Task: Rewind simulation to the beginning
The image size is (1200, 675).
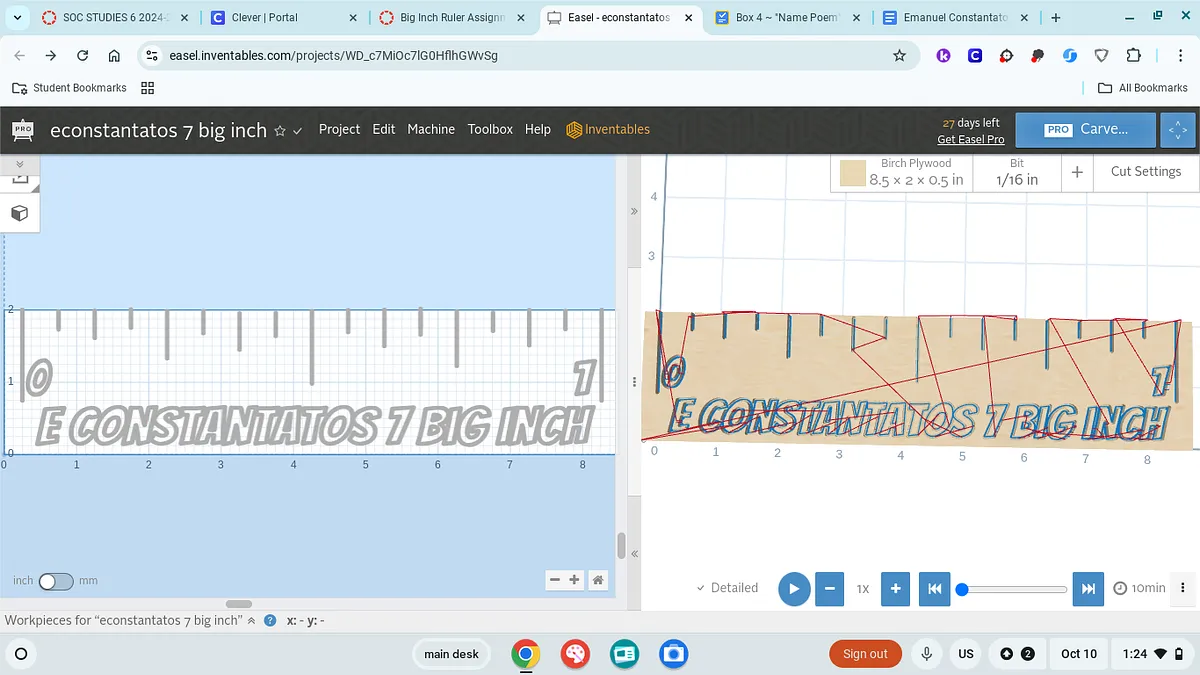Action: point(934,588)
